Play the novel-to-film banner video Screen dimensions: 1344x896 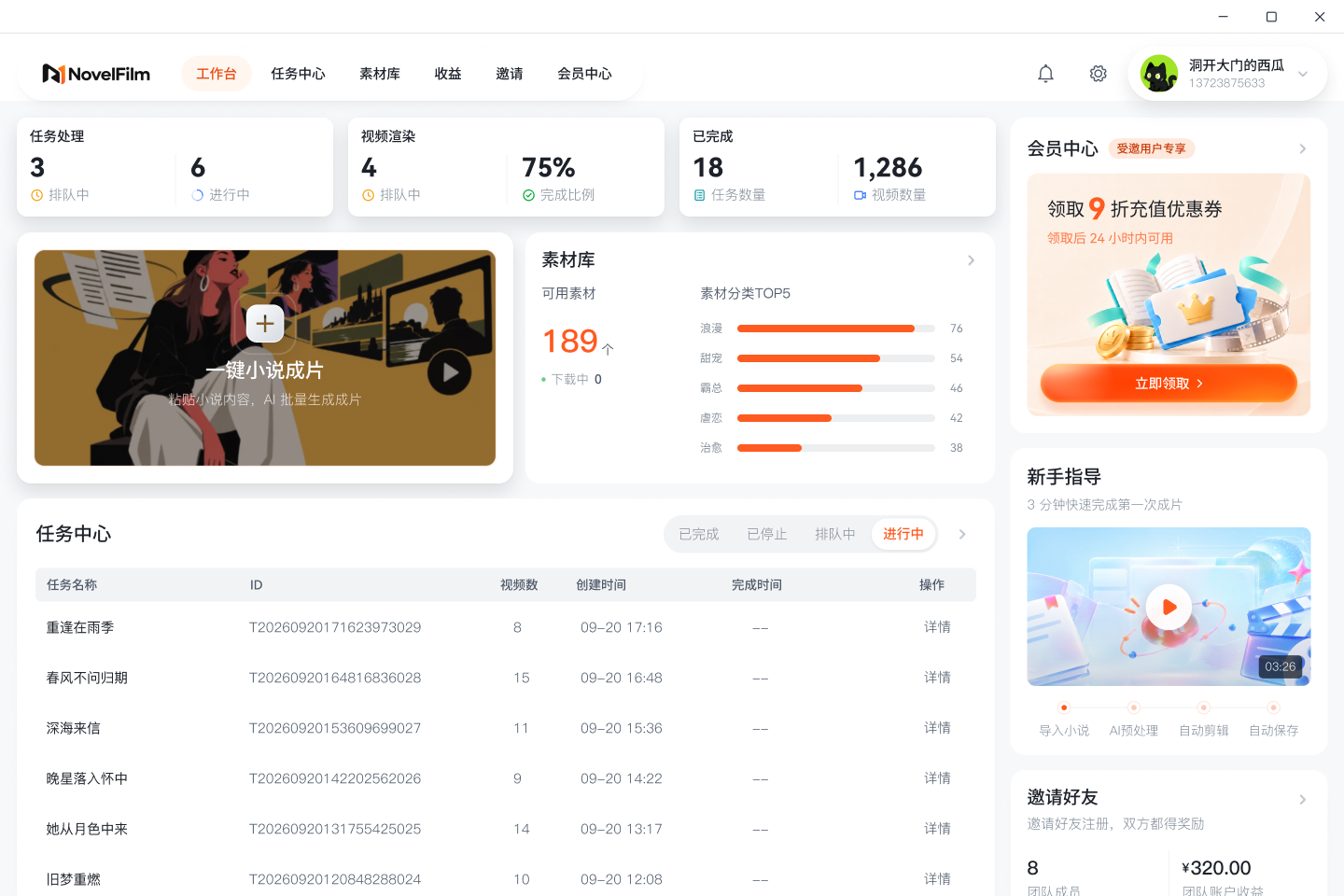coord(450,372)
